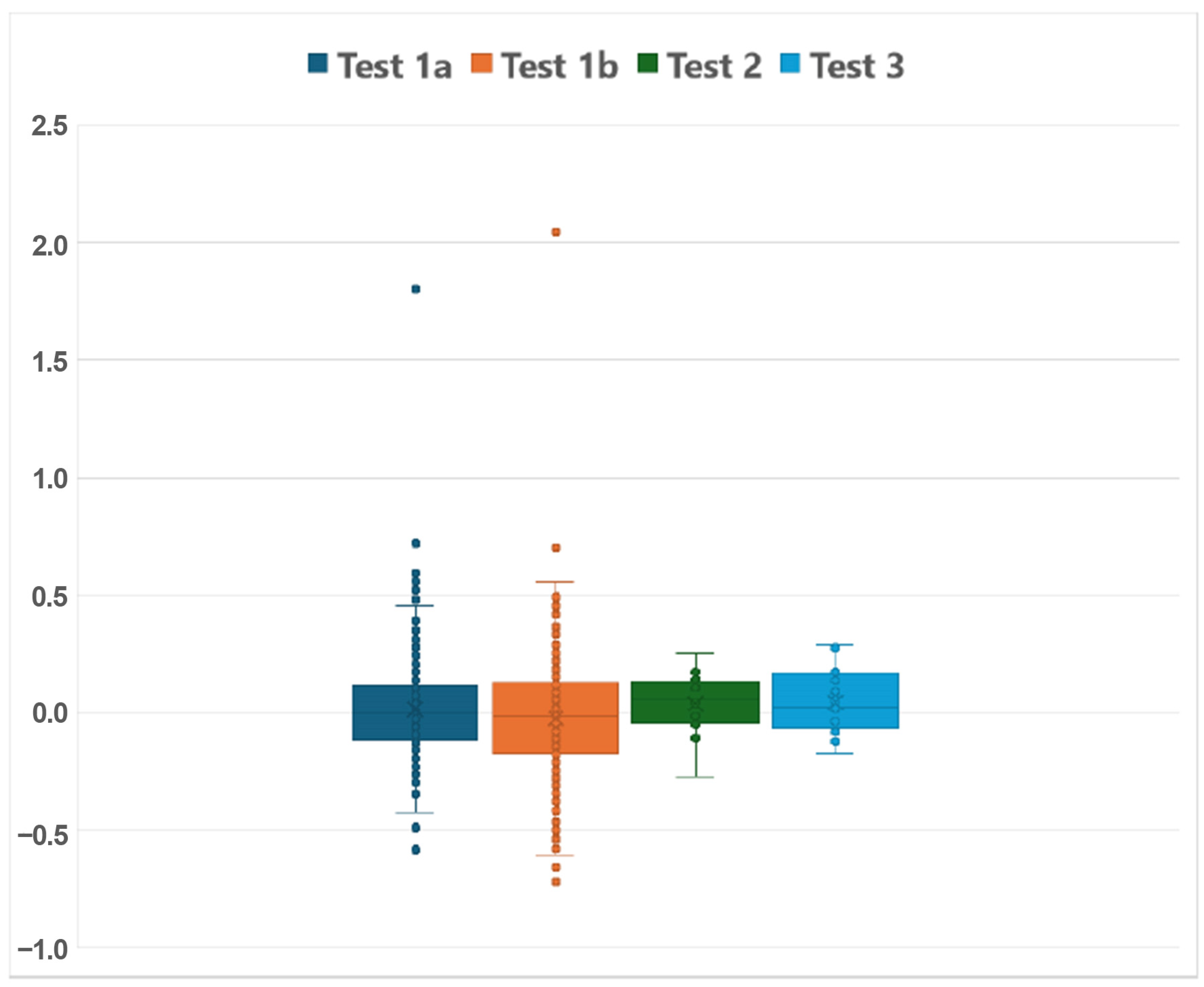Select the lowest dark blue outlier point
The width and height of the screenshot is (1204, 987).
tap(415, 850)
